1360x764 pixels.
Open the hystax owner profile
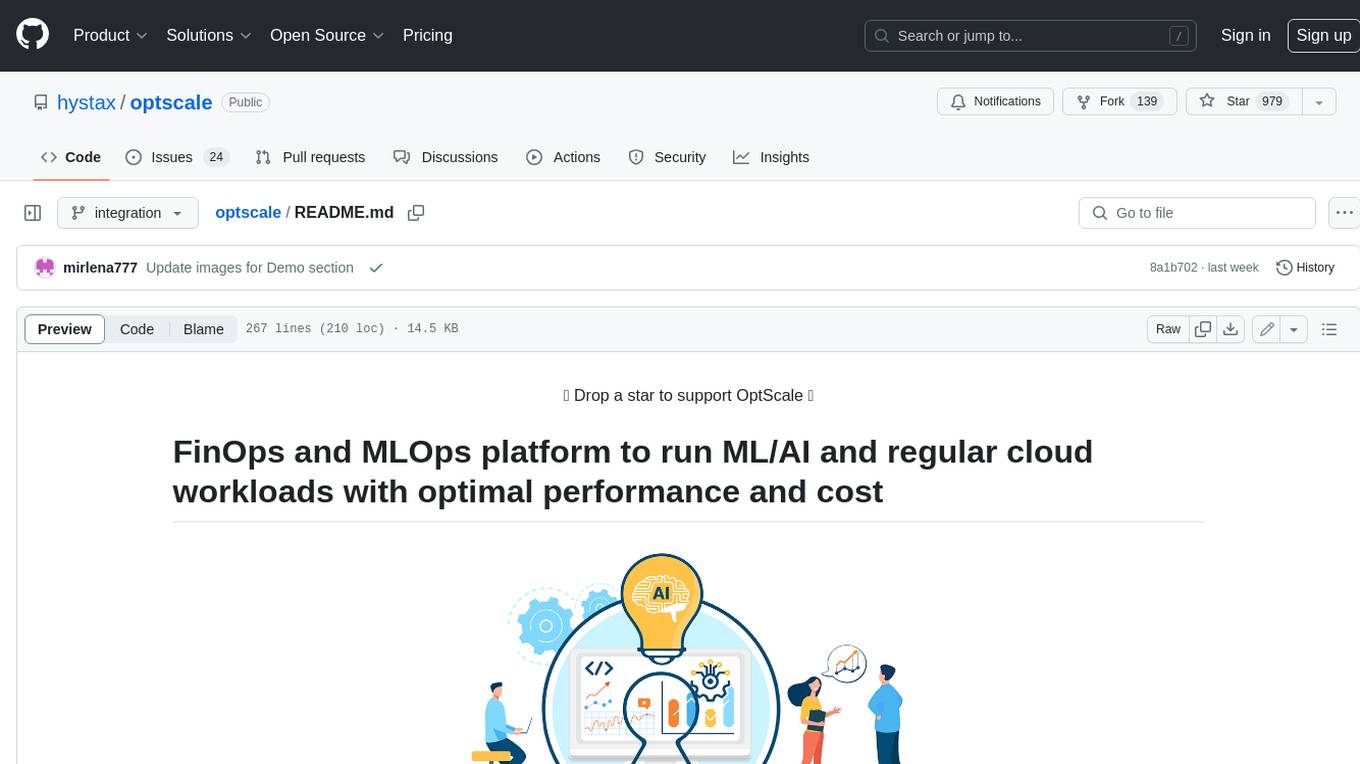[86, 102]
